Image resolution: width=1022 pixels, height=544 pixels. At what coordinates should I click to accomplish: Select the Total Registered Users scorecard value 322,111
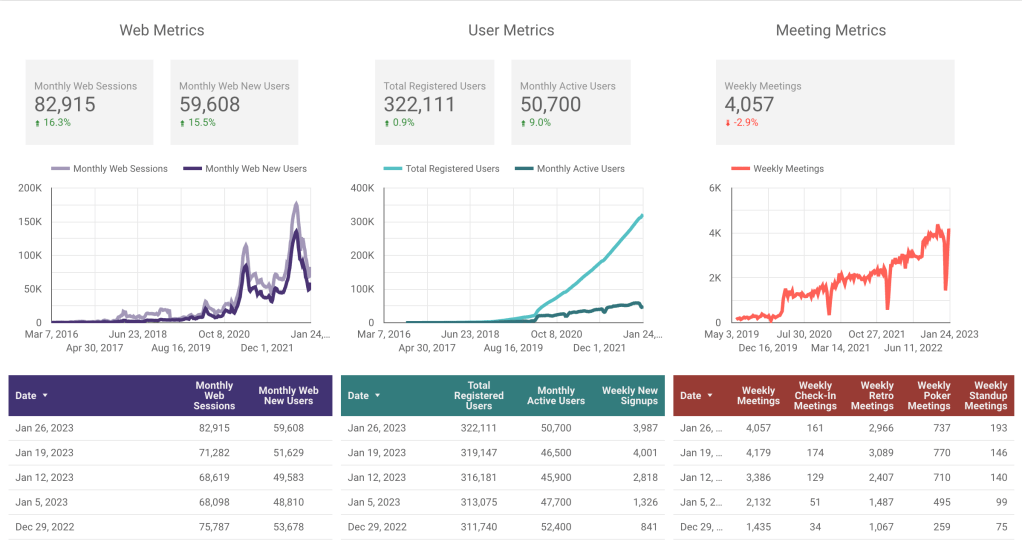pyautogui.click(x=419, y=105)
